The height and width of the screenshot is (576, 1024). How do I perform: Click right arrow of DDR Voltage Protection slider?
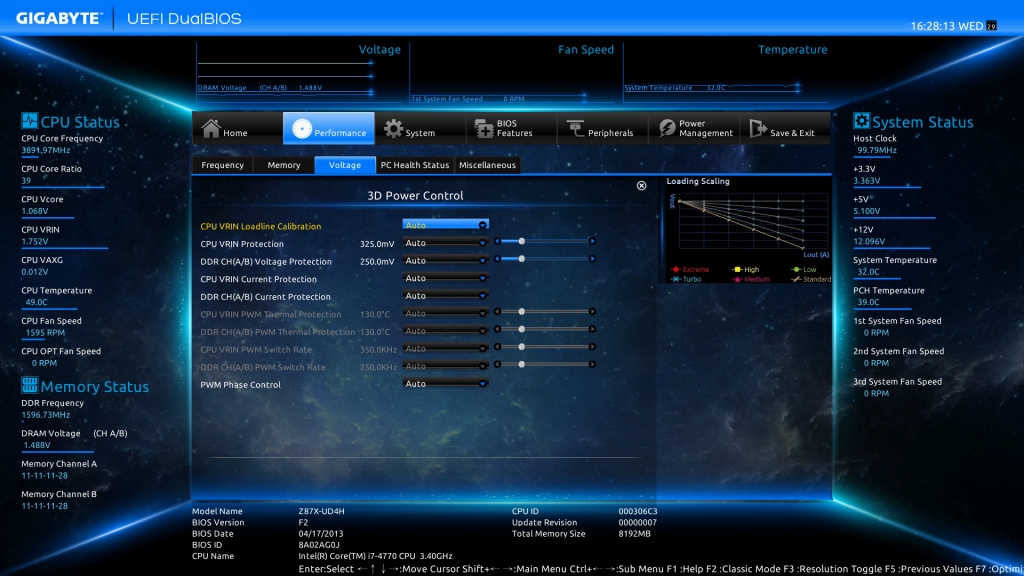tap(592, 259)
